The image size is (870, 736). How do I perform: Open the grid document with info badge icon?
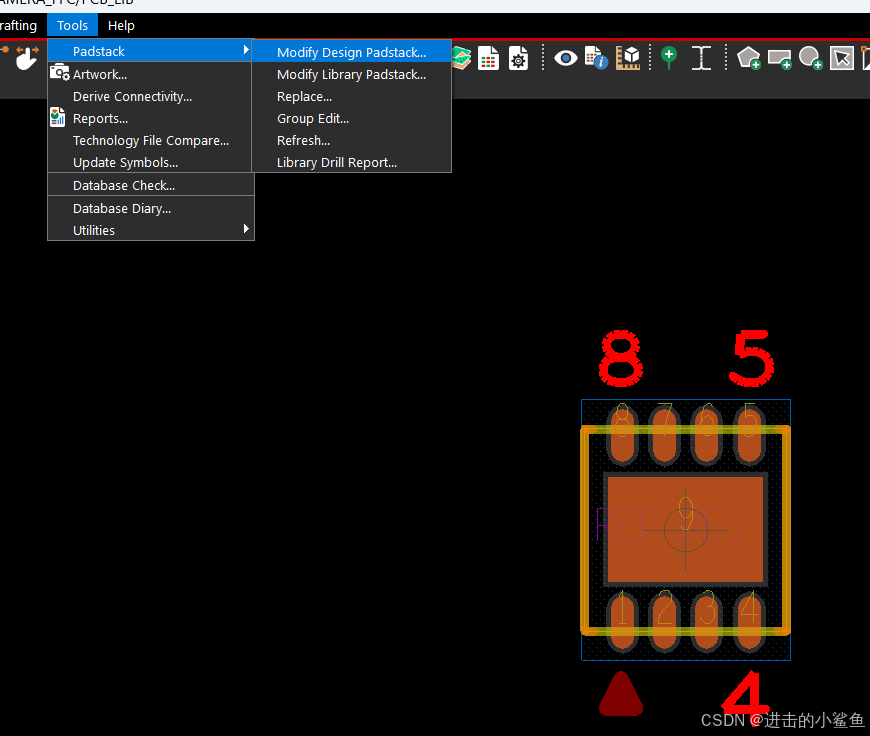(596, 58)
